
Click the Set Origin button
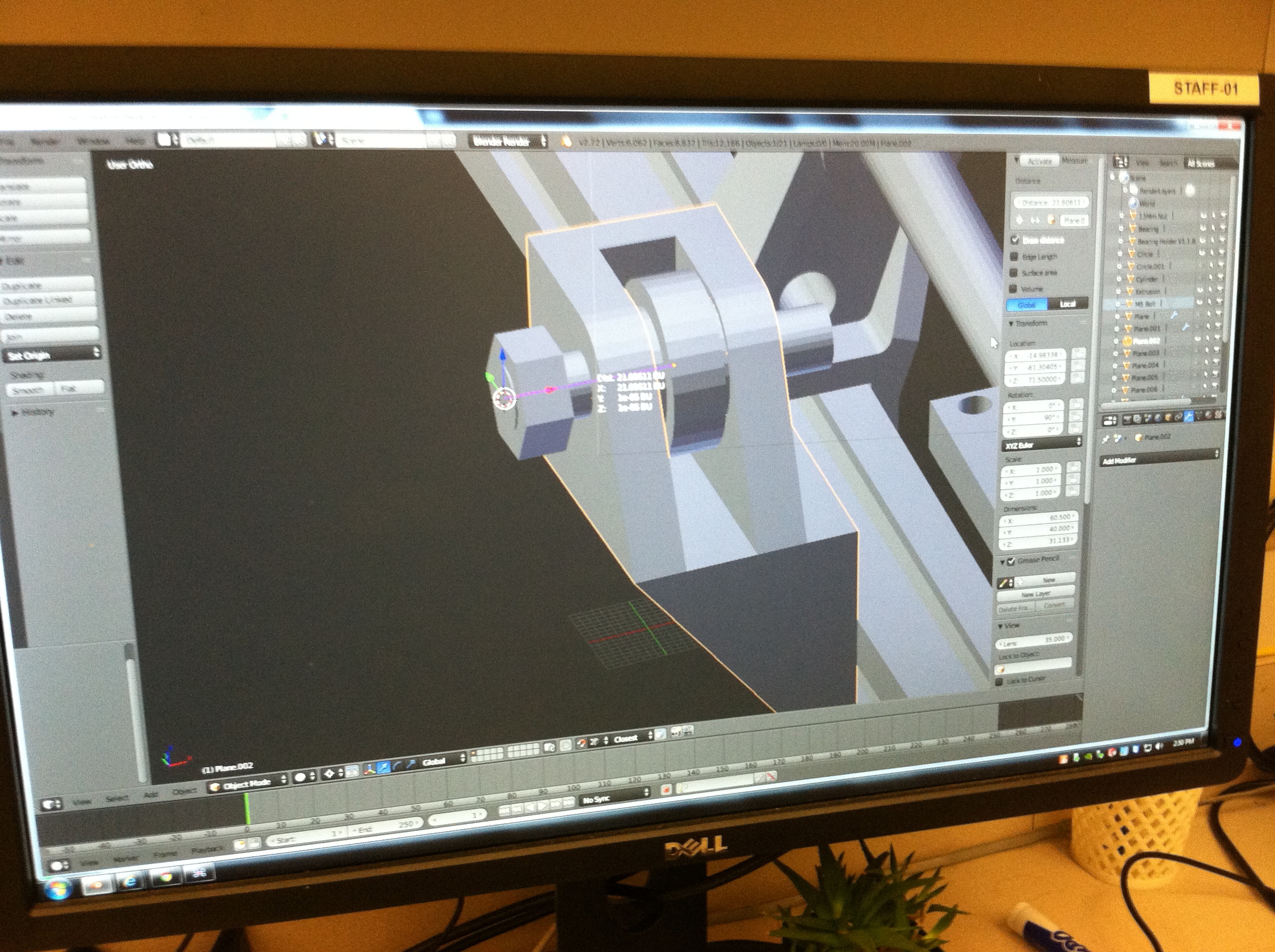52,355
